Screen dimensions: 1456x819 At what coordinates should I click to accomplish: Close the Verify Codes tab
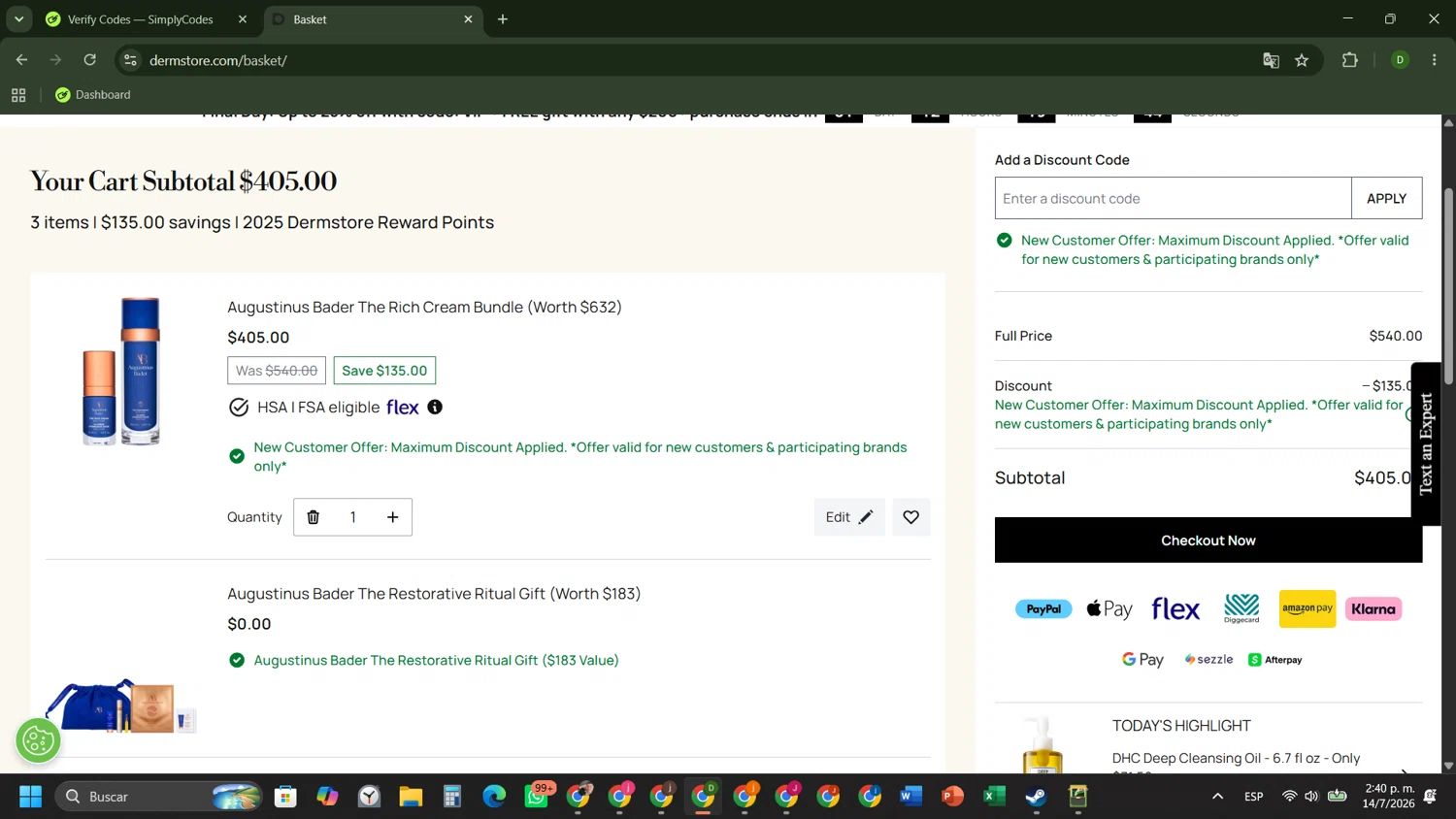[x=243, y=19]
